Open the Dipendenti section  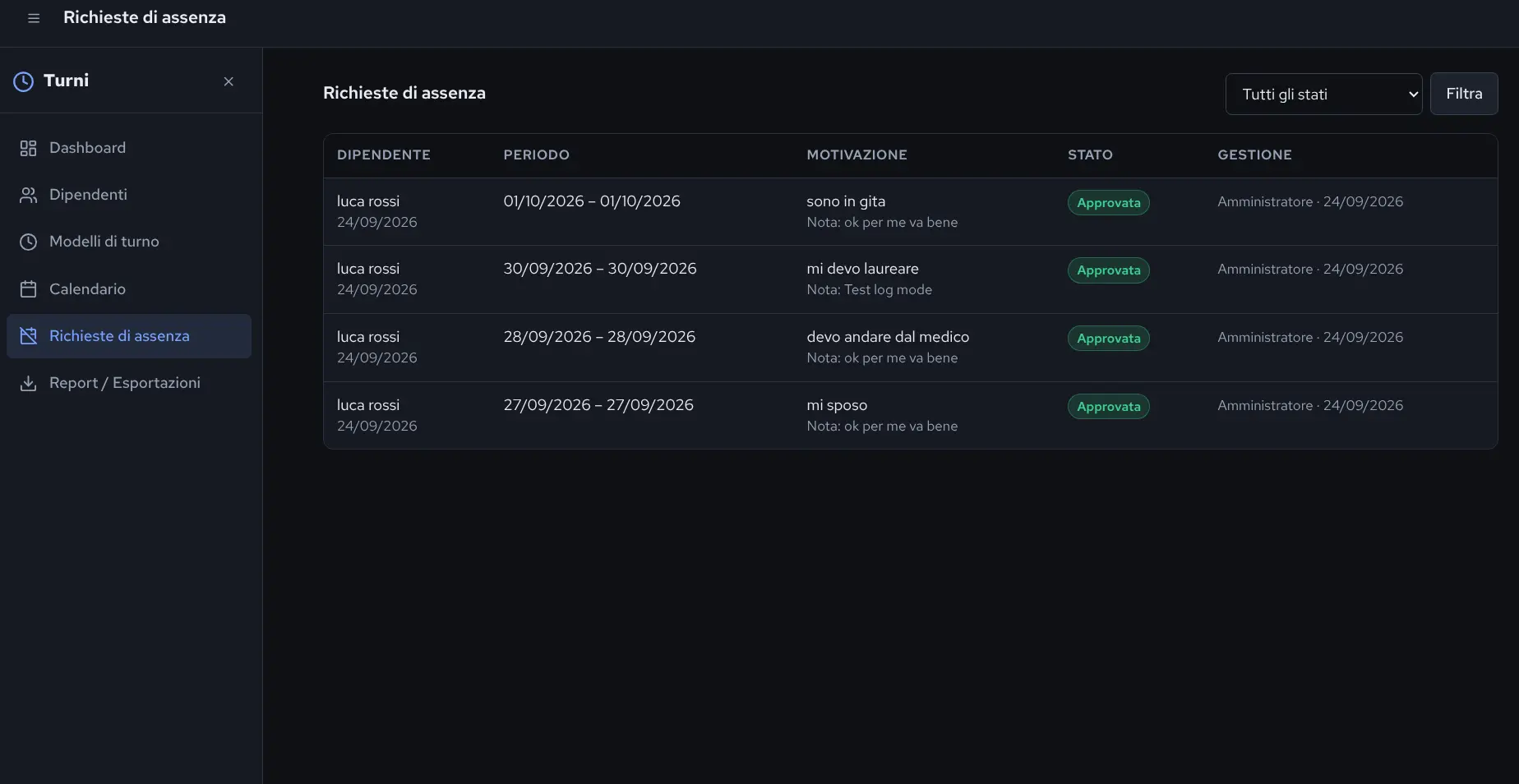tap(129, 195)
